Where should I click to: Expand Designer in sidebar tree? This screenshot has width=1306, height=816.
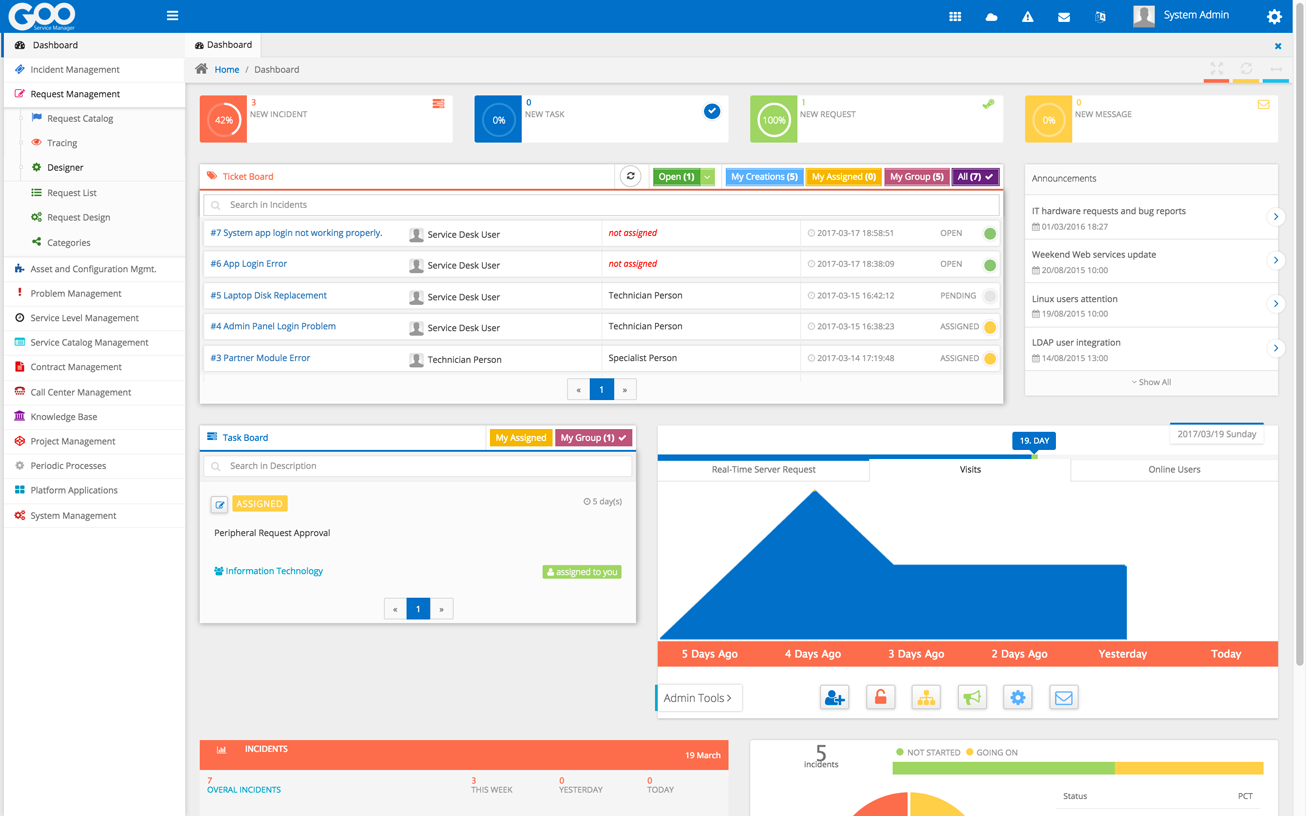click(65, 168)
